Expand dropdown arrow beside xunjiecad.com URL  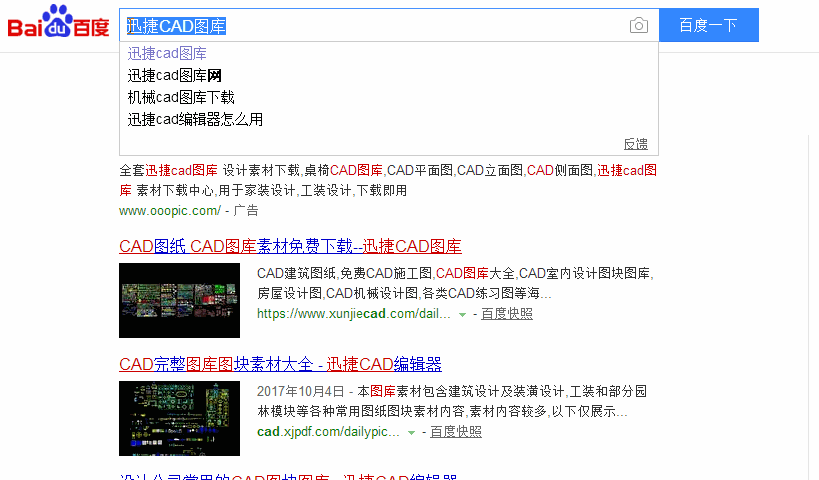click(x=462, y=314)
